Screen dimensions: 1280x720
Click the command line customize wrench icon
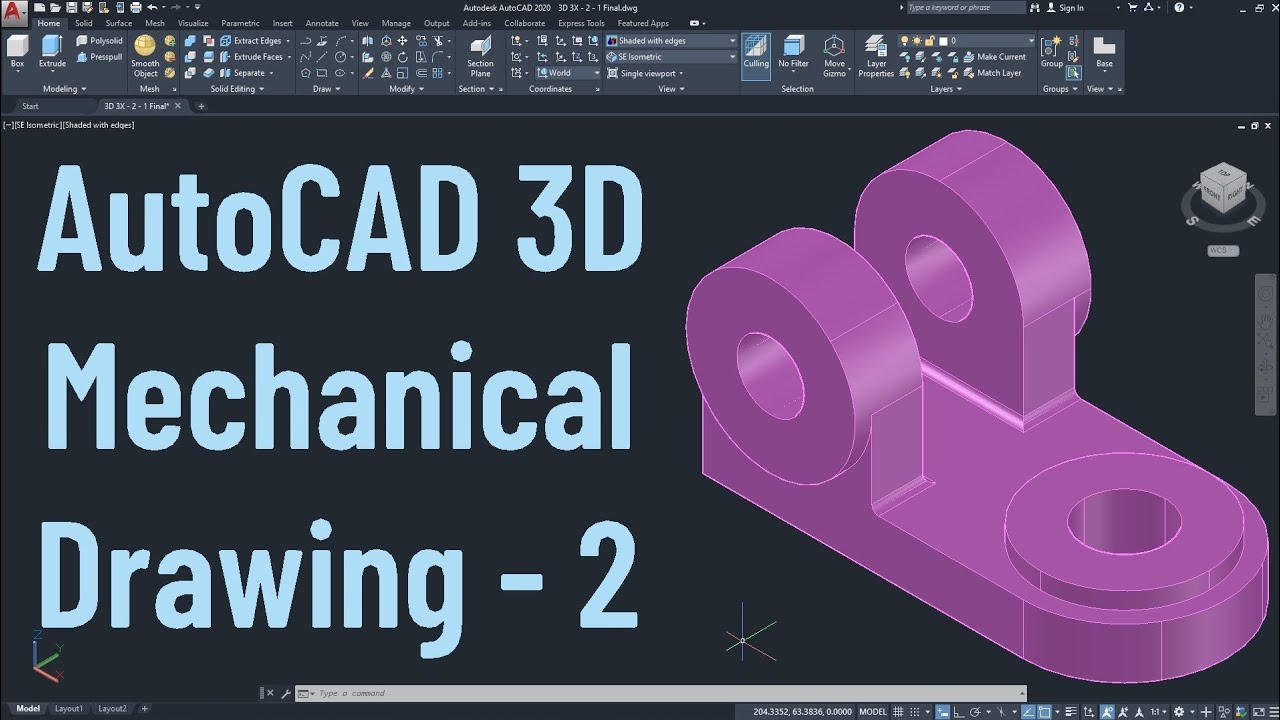pyautogui.click(x=286, y=693)
